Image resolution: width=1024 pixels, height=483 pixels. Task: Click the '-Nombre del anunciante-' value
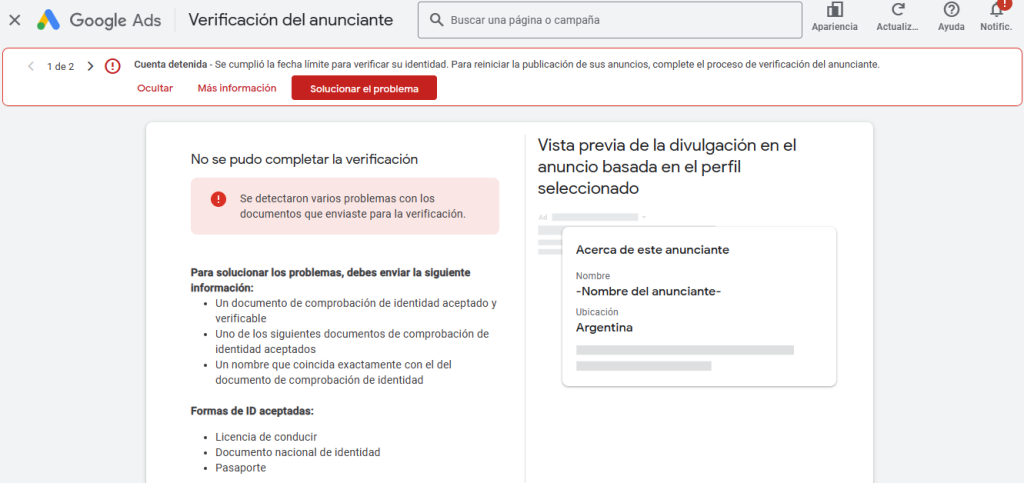click(x=648, y=291)
